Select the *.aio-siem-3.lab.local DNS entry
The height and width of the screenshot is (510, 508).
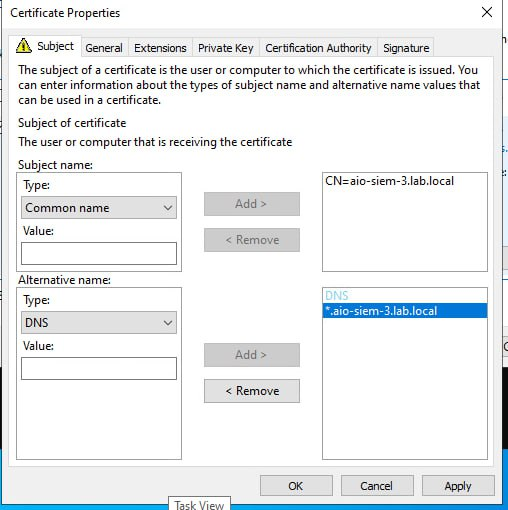pyautogui.click(x=405, y=311)
